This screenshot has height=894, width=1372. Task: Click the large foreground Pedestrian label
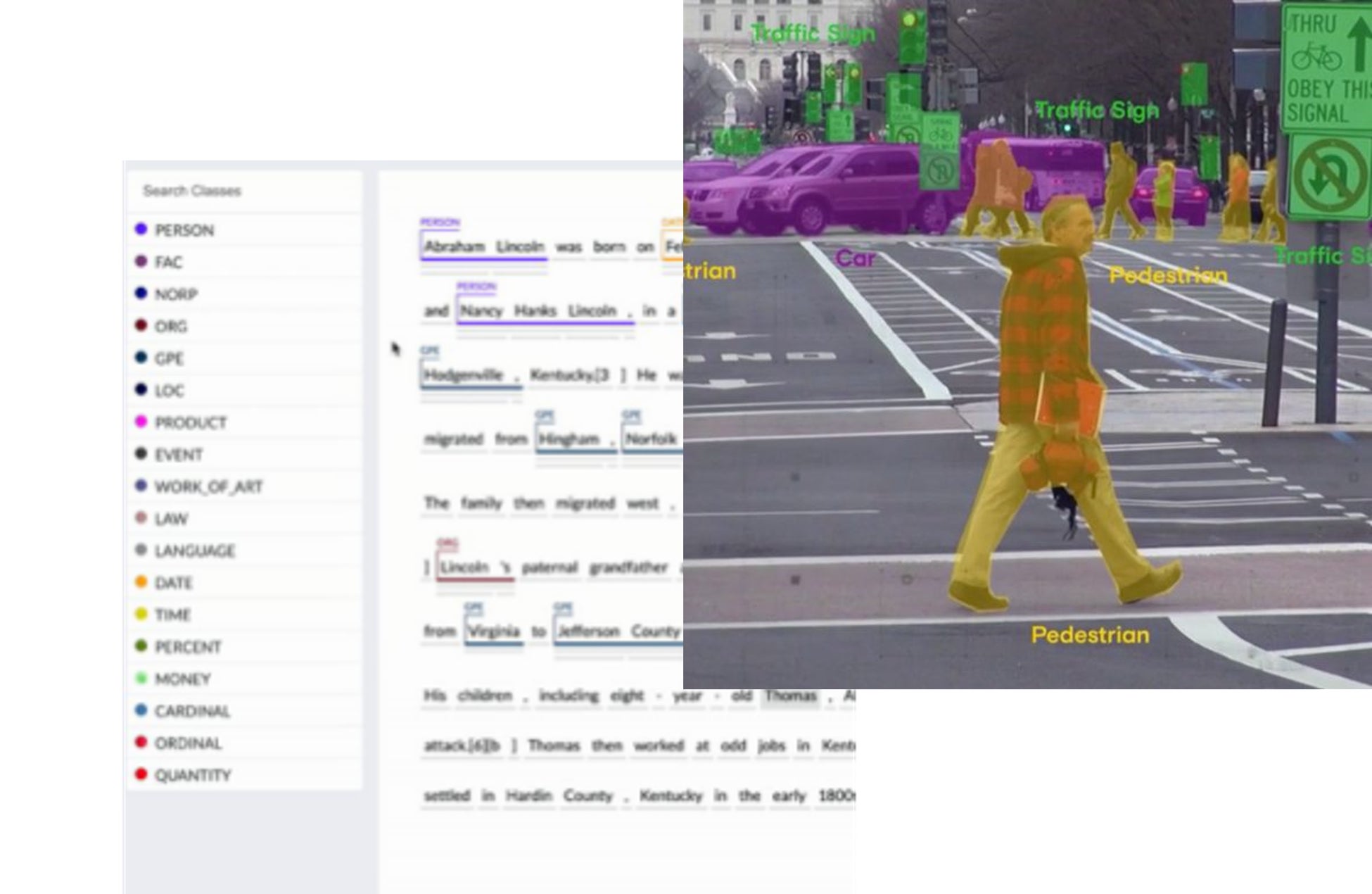click(x=1089, y=635)
